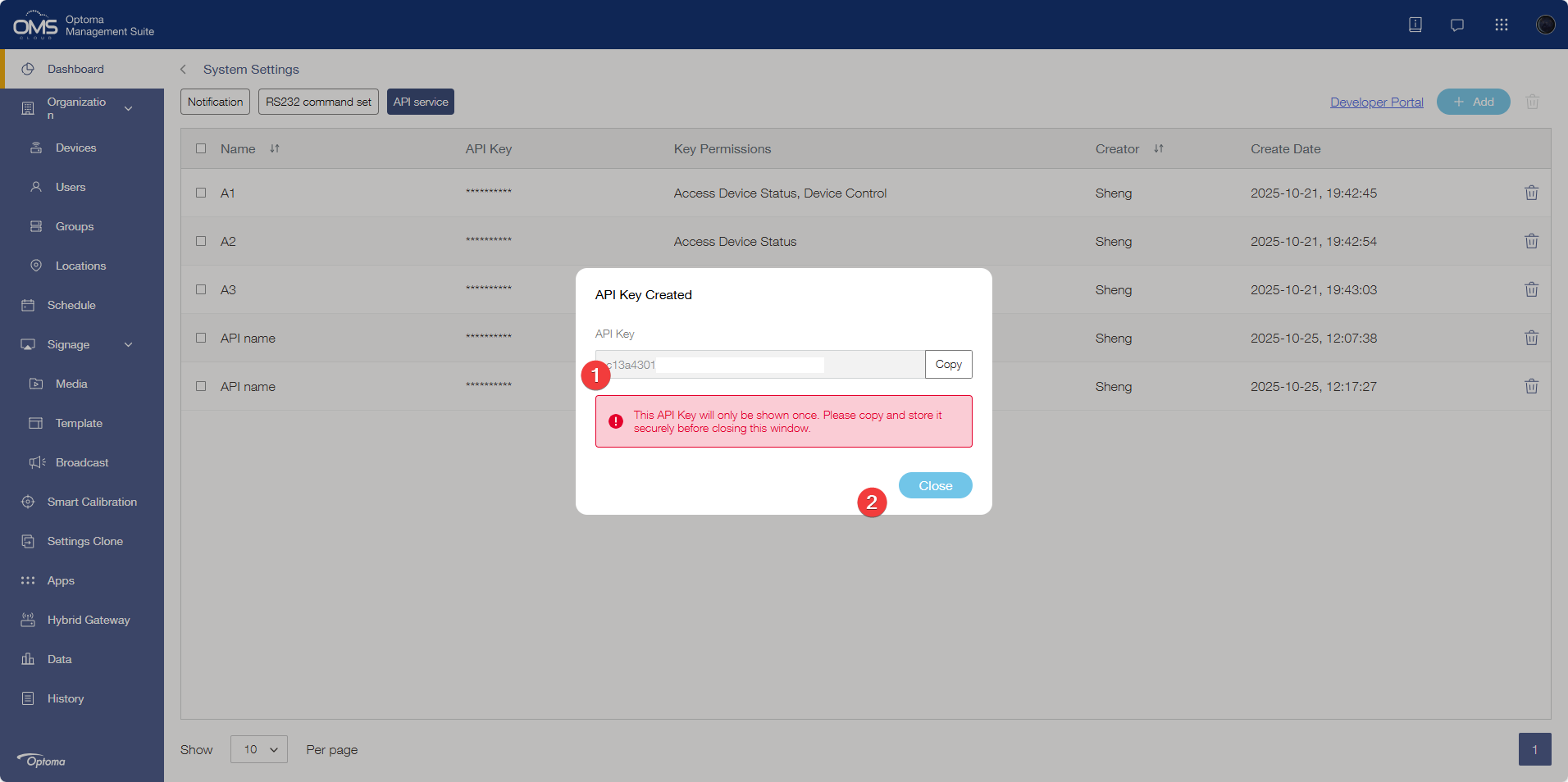Check the checkbox for row A1
Image resolution: width=1568 pixels, height=782 pixels.
pos(201,193)
